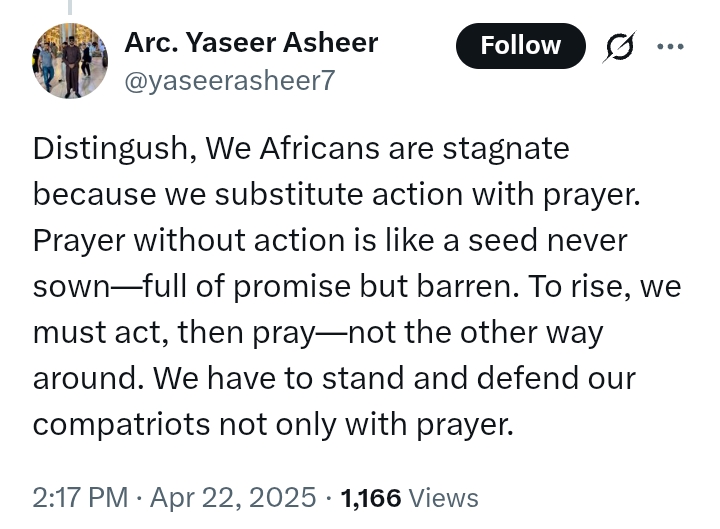Open the Grok explain-this-post icon

point(619,46)
